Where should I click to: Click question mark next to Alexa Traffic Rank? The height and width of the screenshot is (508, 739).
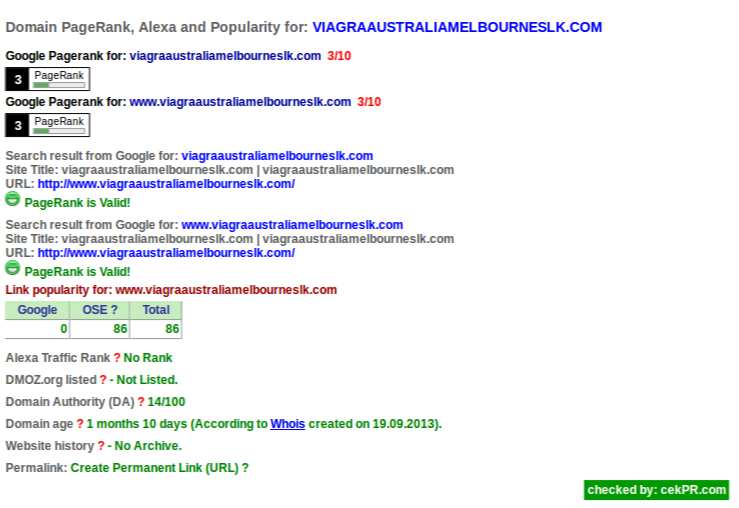117,358
